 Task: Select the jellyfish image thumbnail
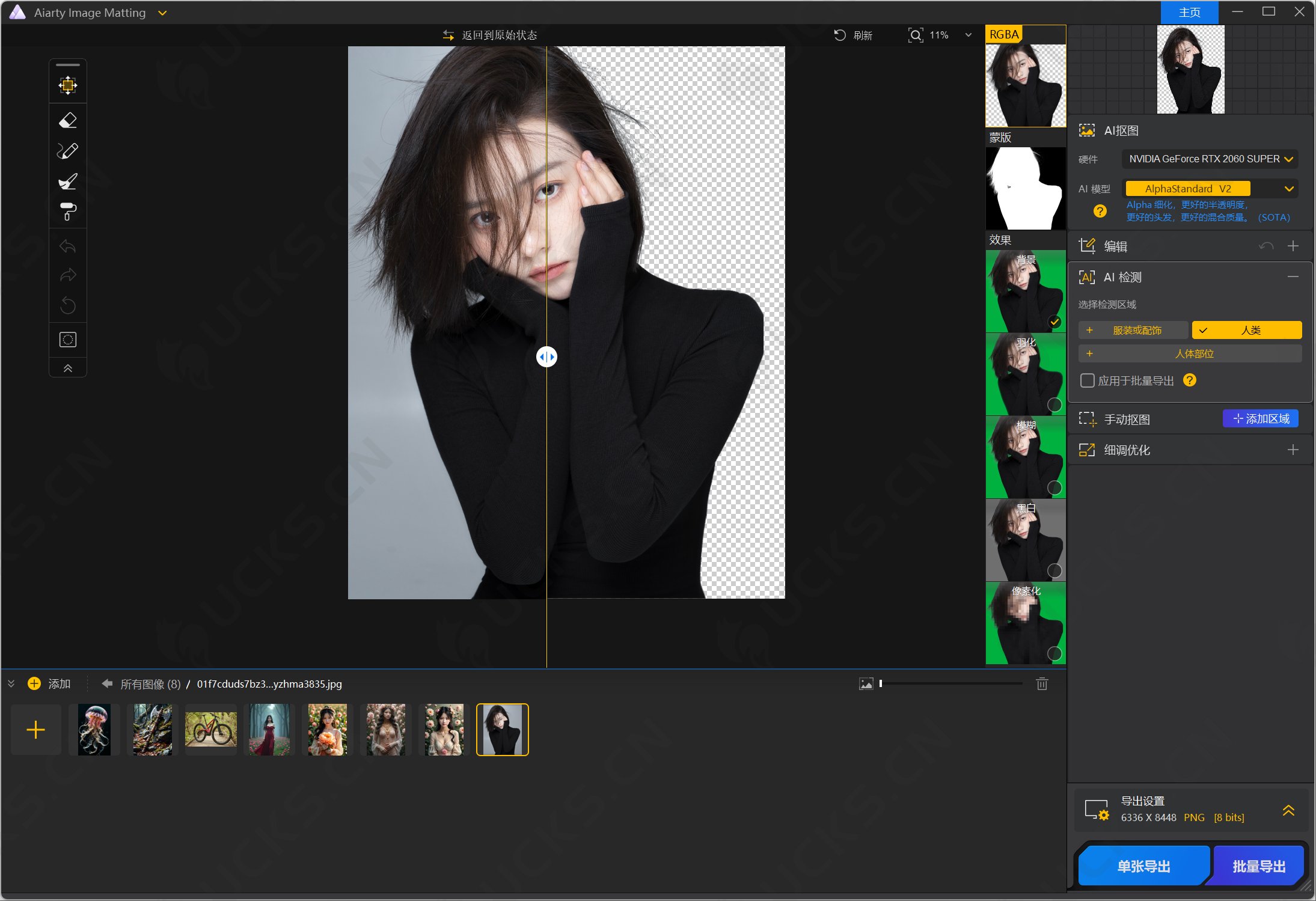pos(94,730)
